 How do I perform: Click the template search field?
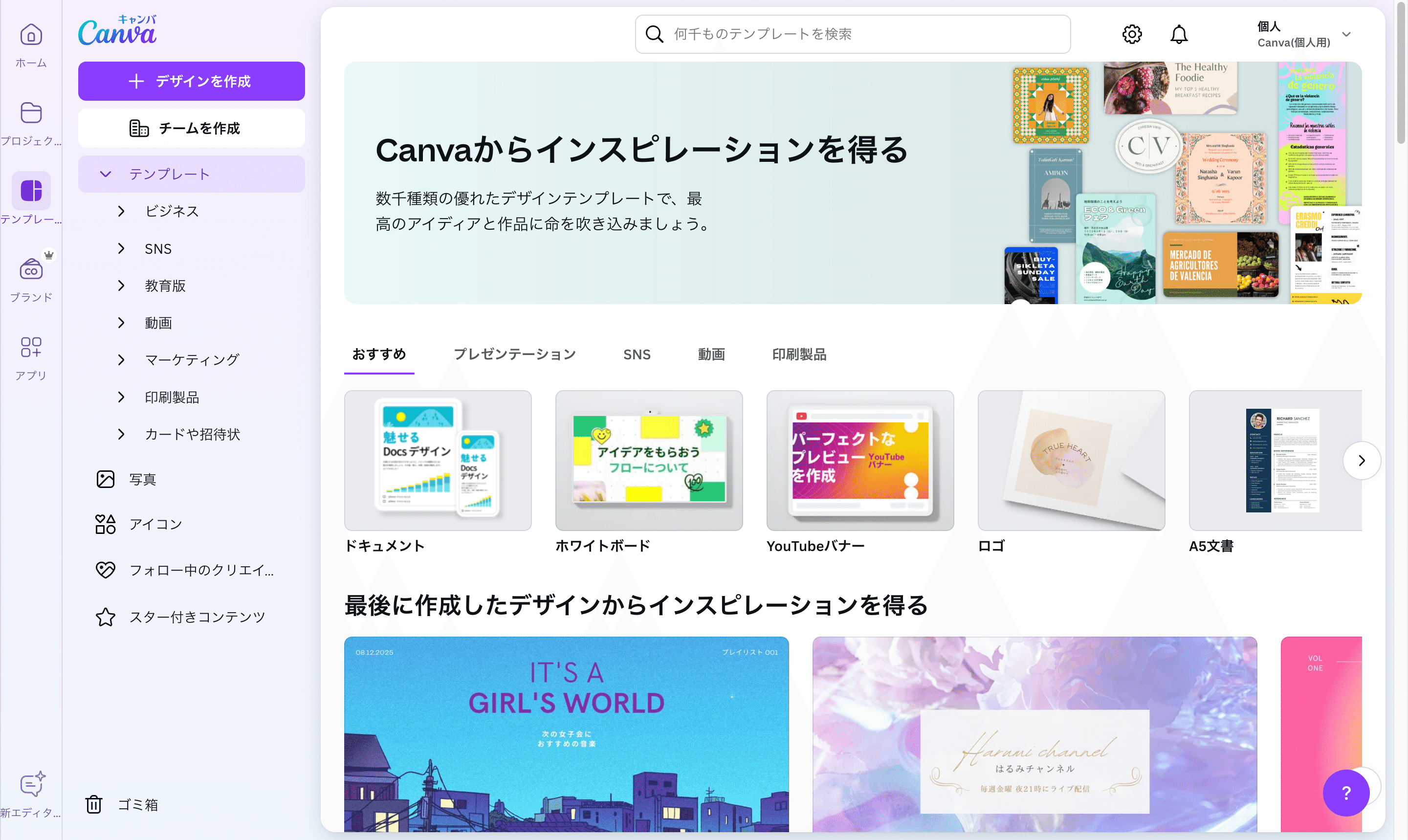click(852, 34)
